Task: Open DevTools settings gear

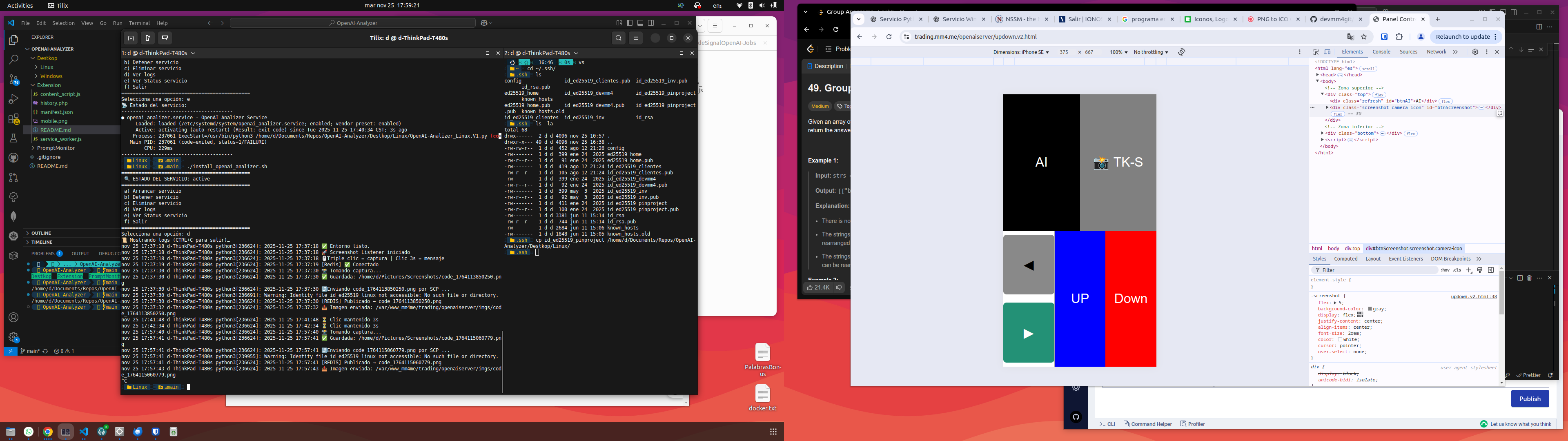Action: [1475, 52]
